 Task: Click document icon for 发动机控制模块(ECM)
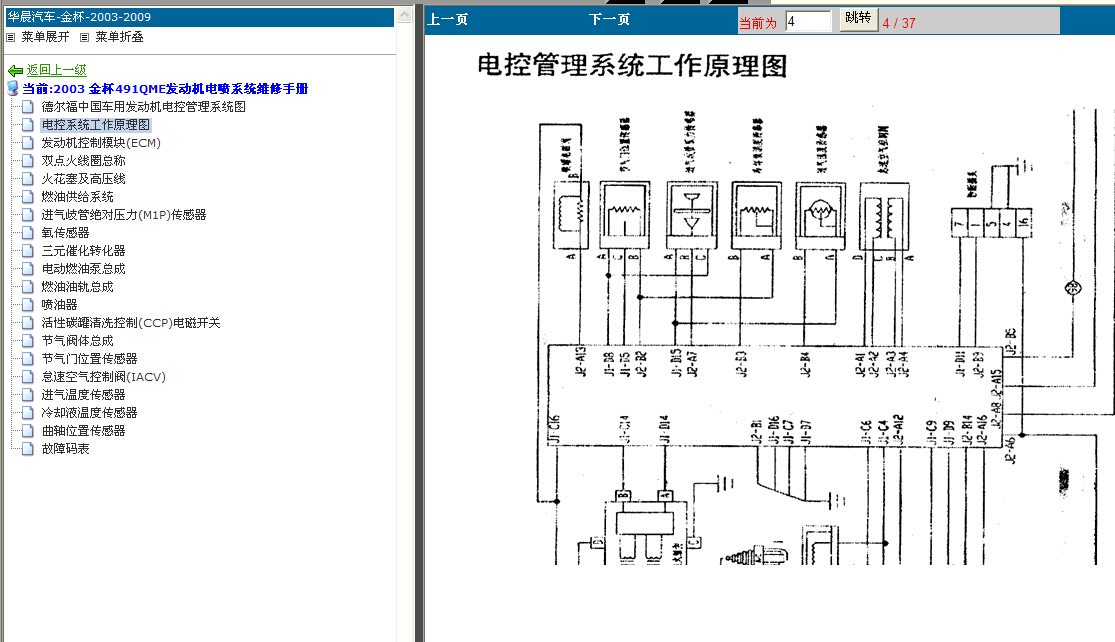(x=28, y=143)
